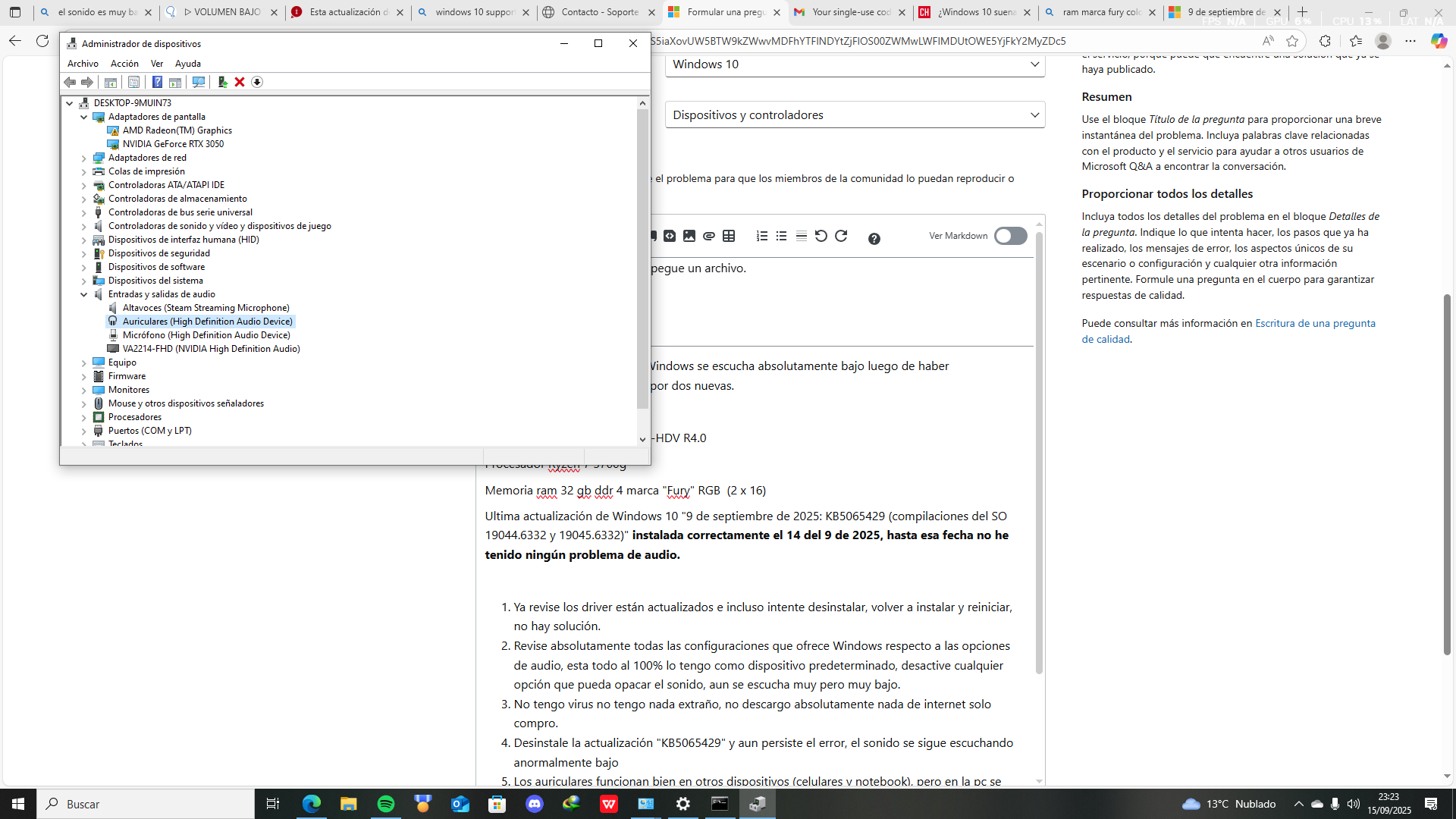
Task: Click the scan for hardware changes icon
Action: (199, 82)
